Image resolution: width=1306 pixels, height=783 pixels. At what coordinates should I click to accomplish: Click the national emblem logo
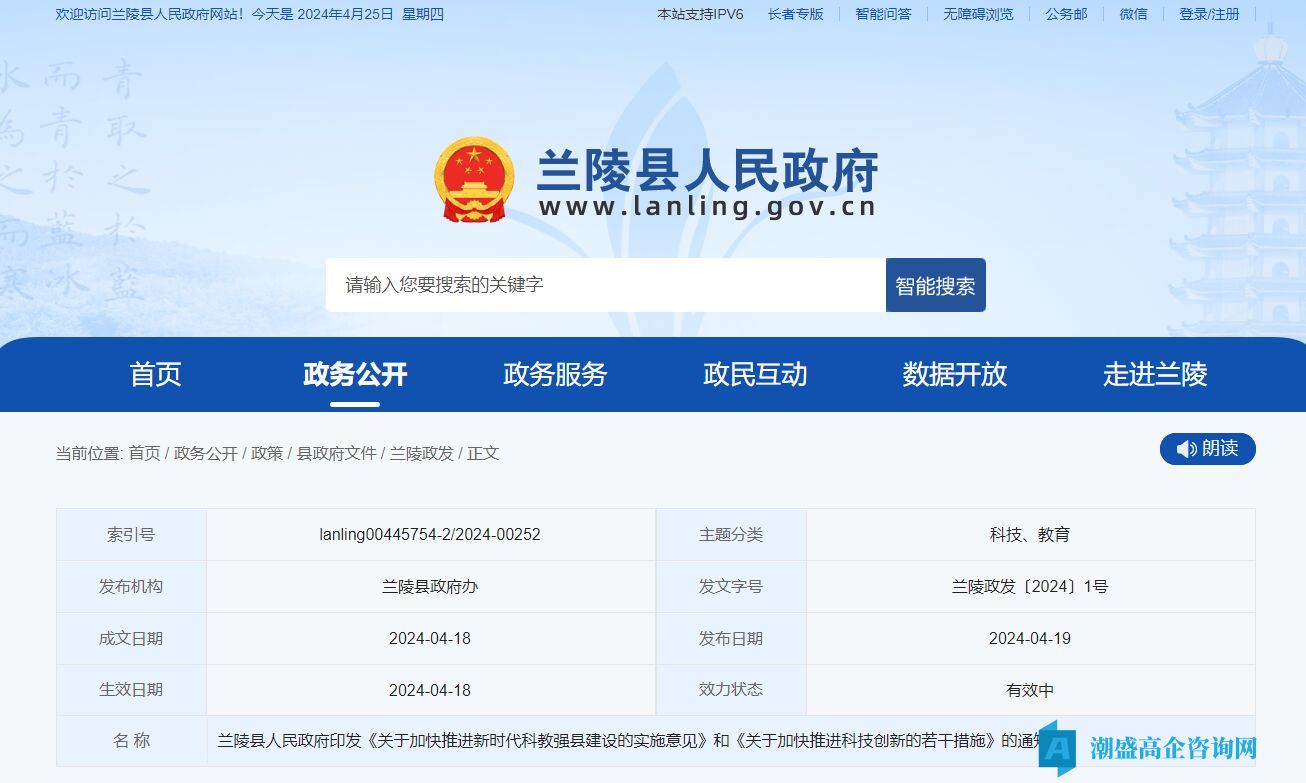(474, 180)
